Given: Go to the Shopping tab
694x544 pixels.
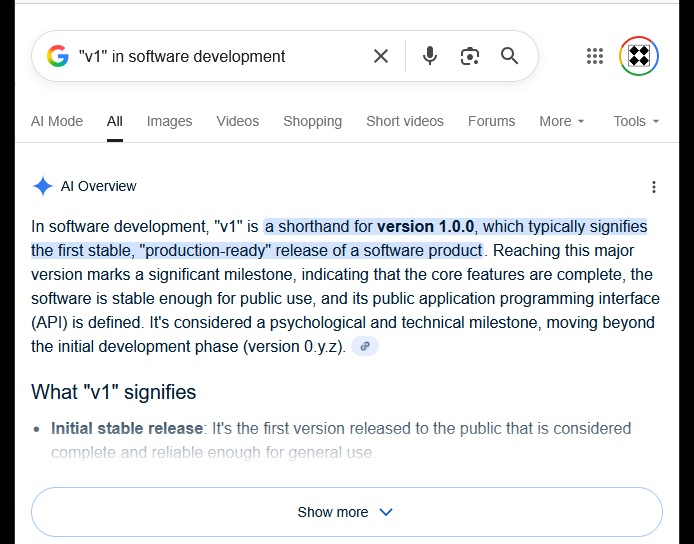Looking at the screenshot, I should 312,121.
